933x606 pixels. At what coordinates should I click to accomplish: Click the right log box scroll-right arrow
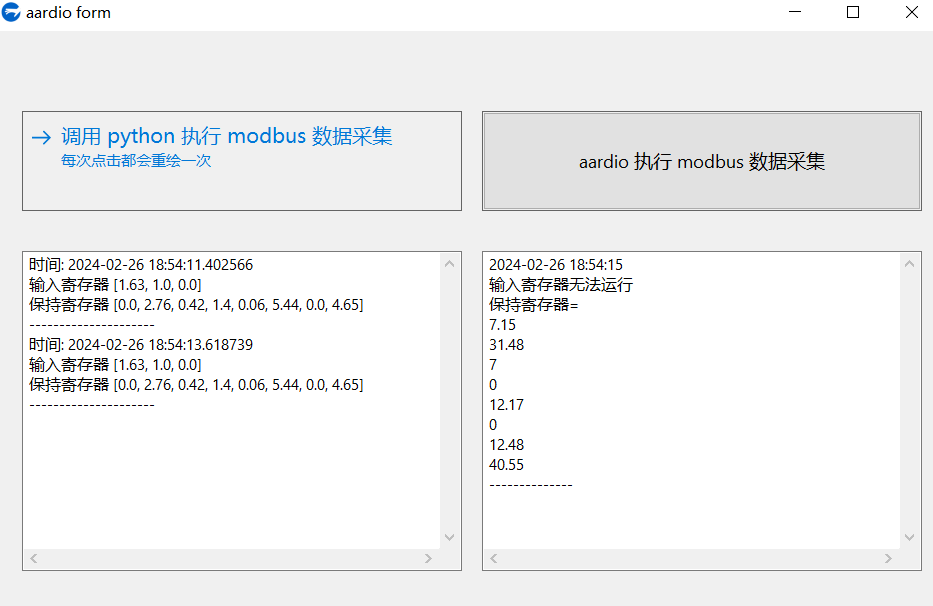tap(888, 558)
